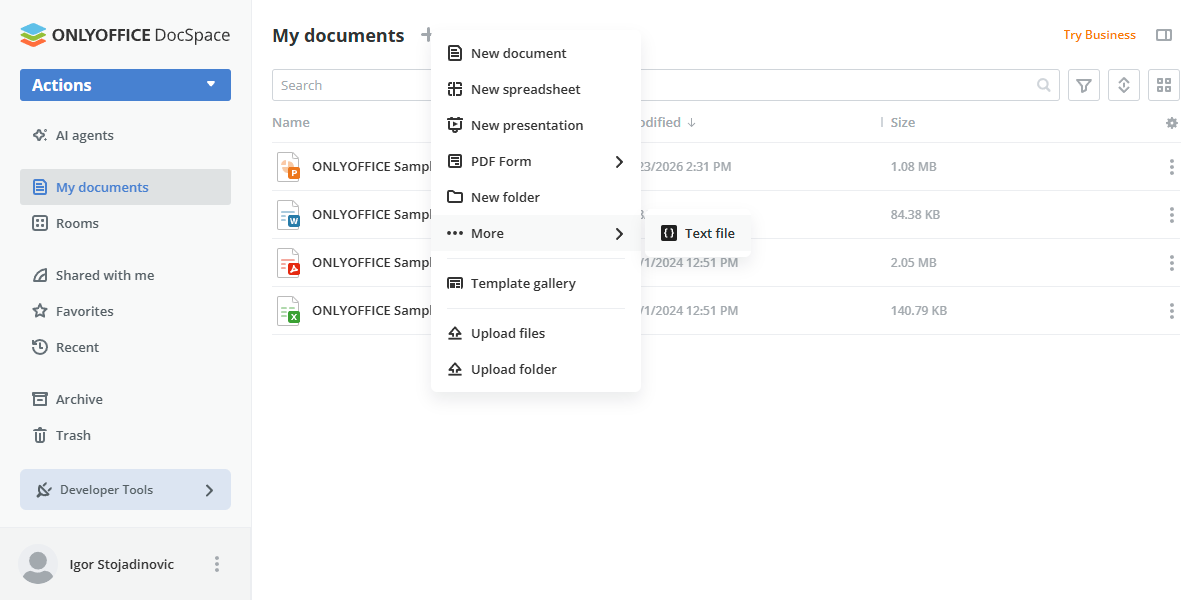Open user menu dots beside Igor Stojadinovic
Image resolution: width=1200 pixels, height=600 pixels.
[217, 564]
